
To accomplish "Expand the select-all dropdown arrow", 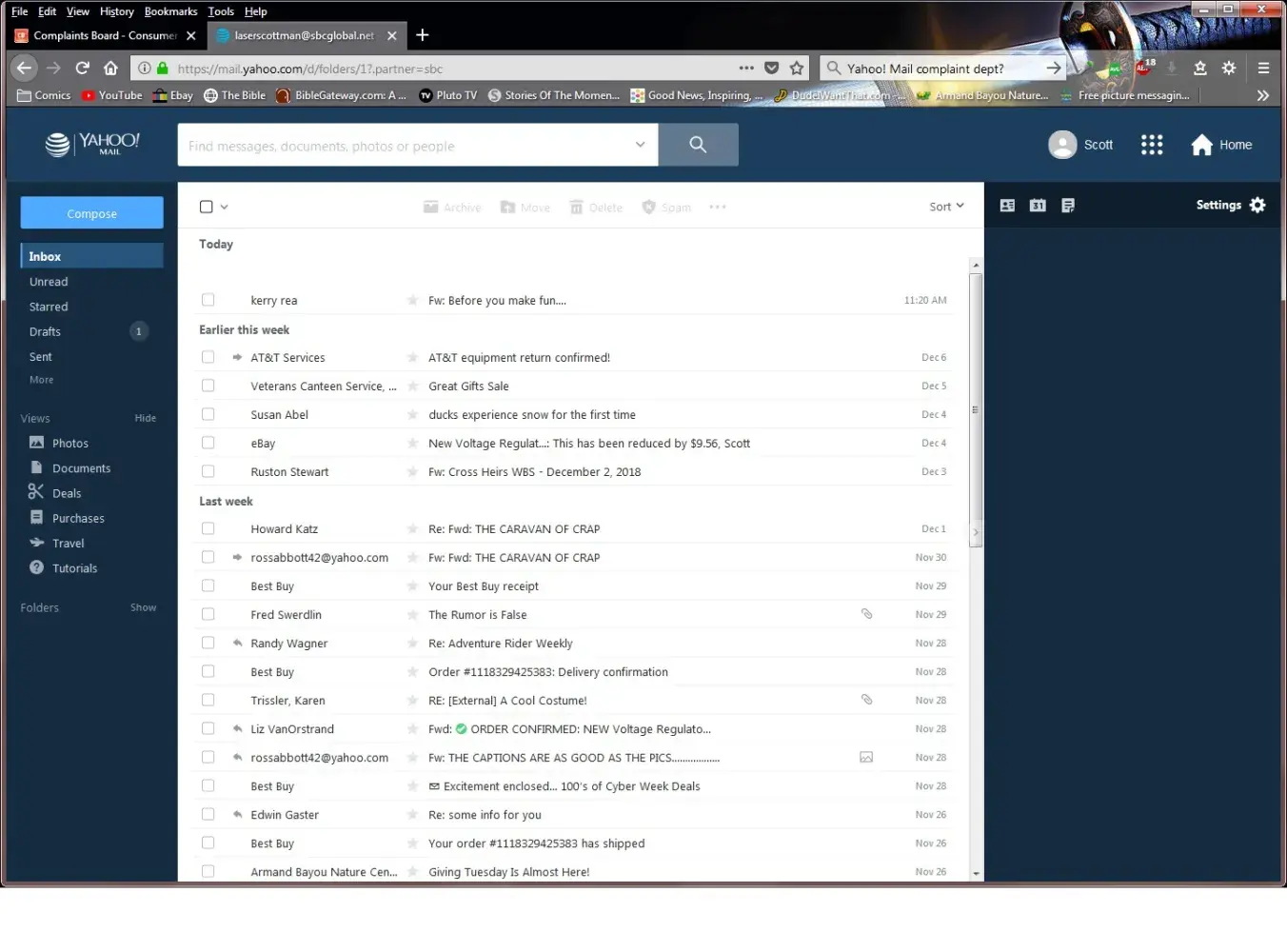I will tap(225, 207).
